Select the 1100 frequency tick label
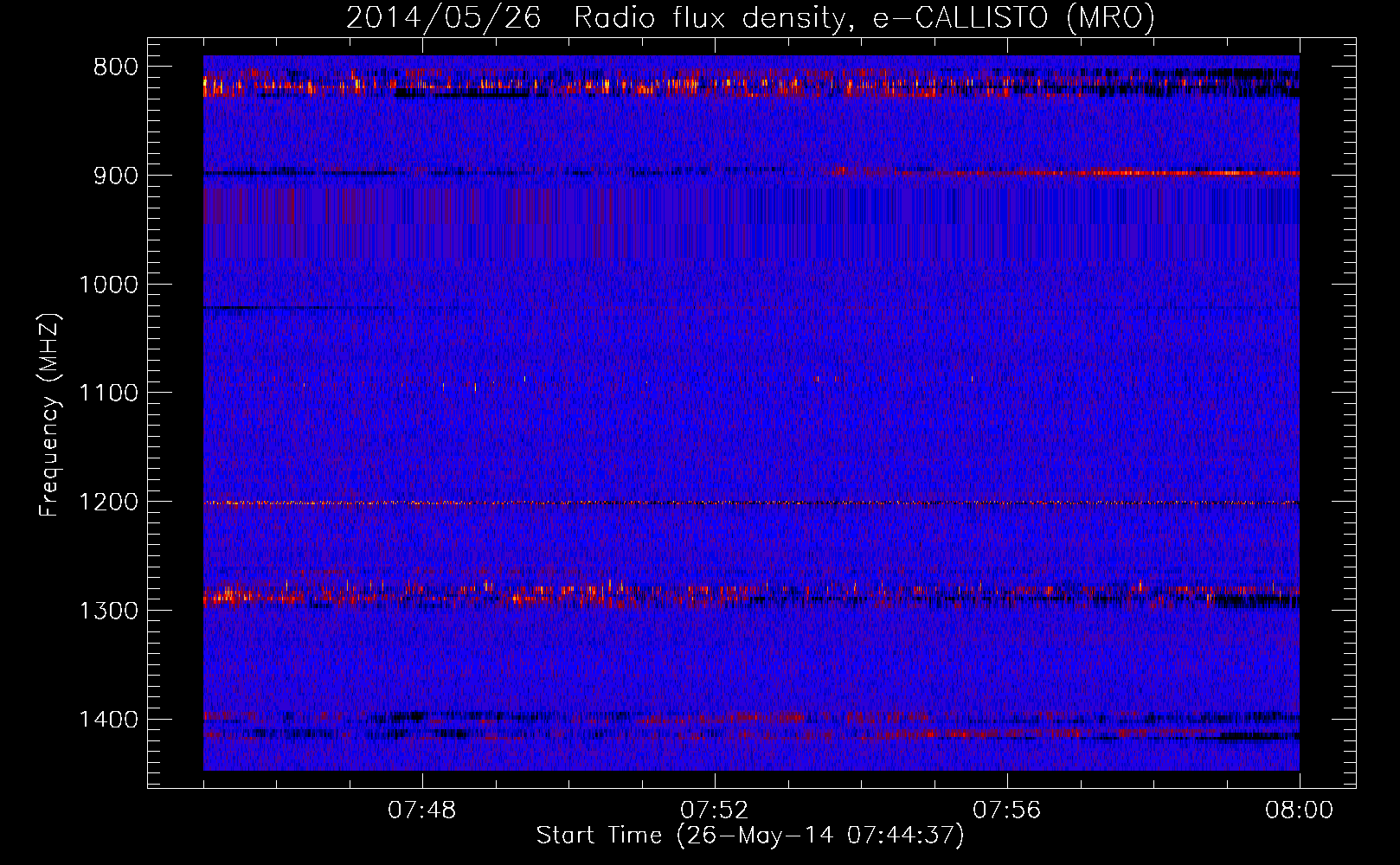Image resolution: width=1400 pixels, height=865 pixels. tap(108, 393)
